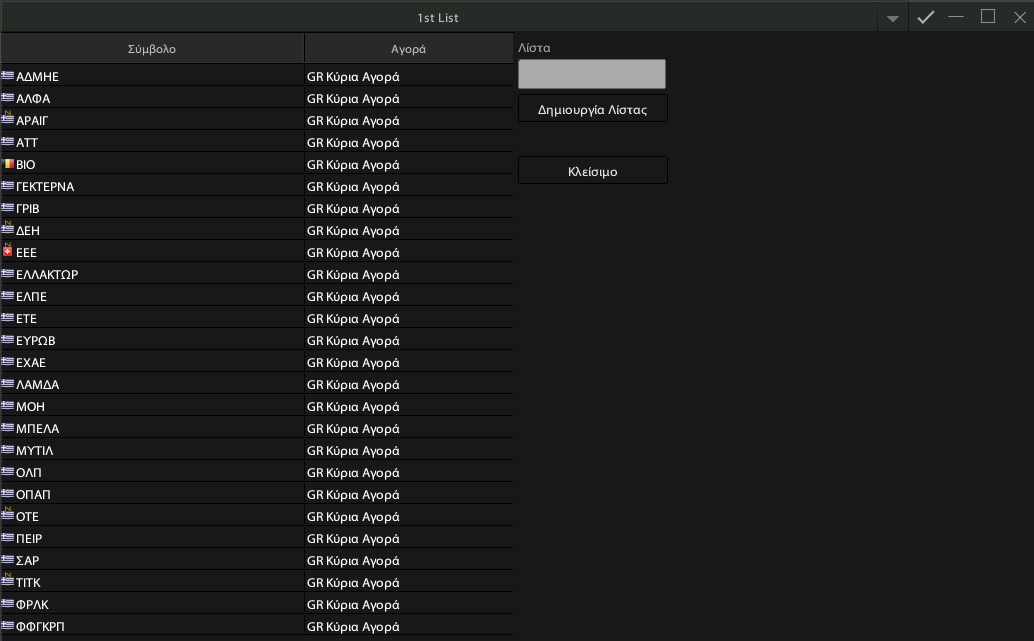Focus the Λίστα name input field

[x=592, y=74]
